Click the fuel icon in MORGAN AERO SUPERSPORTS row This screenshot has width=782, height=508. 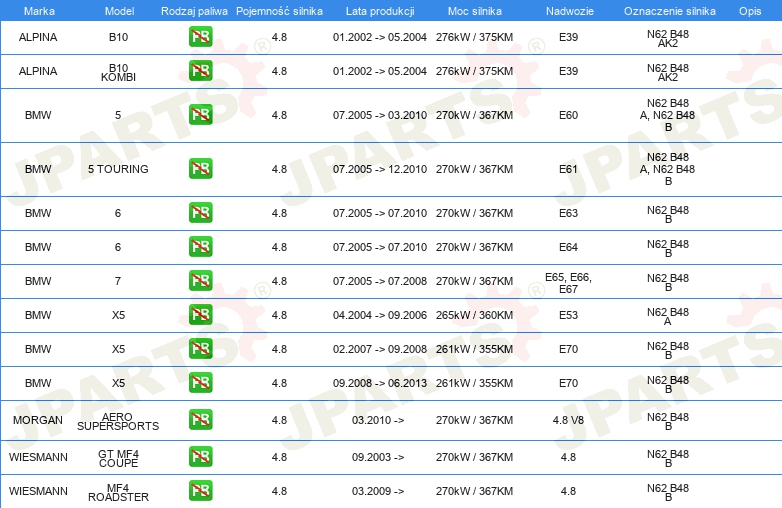coord(200,420)
